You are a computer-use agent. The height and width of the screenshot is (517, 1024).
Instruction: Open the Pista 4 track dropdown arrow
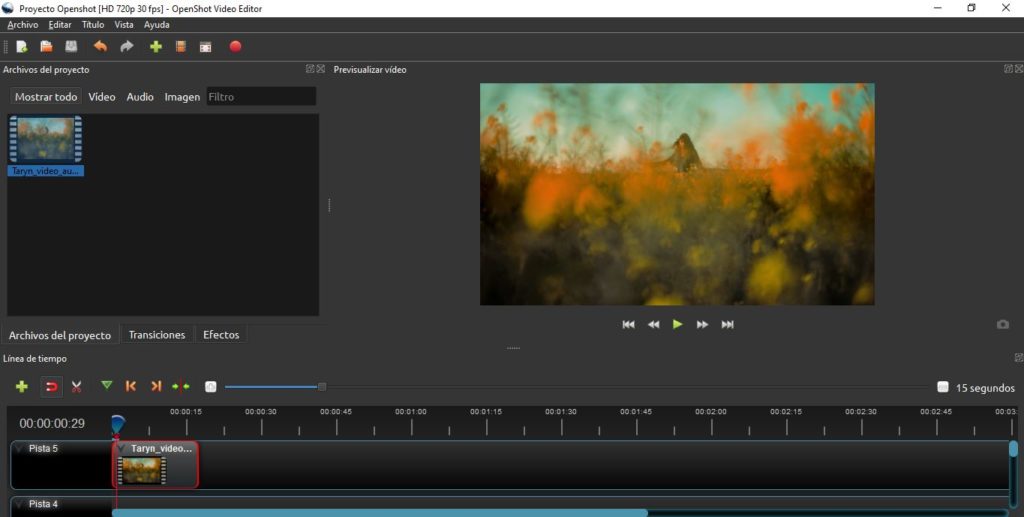(x=19, y=505)
